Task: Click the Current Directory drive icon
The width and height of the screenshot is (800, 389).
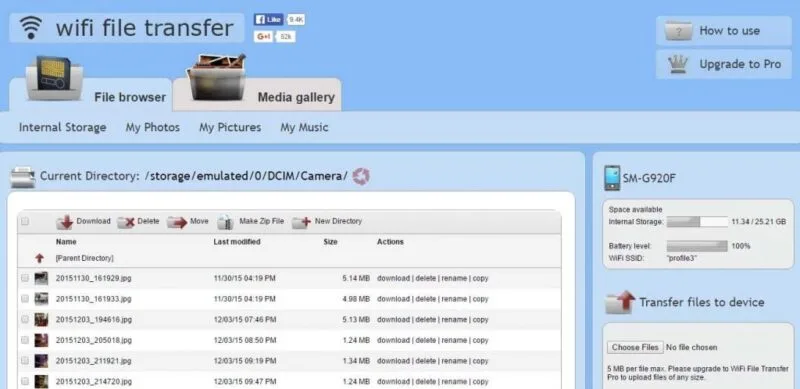Action: (x=22, y=177)
